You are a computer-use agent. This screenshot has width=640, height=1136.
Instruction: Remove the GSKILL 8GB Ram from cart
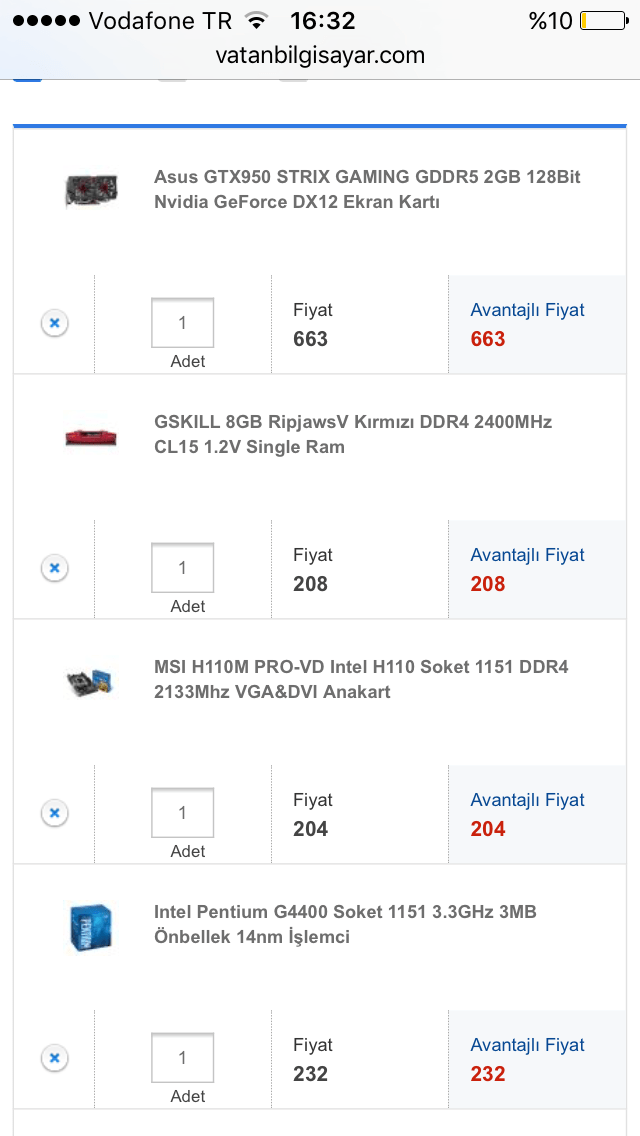pyautogui.click(x=55, y=568)
